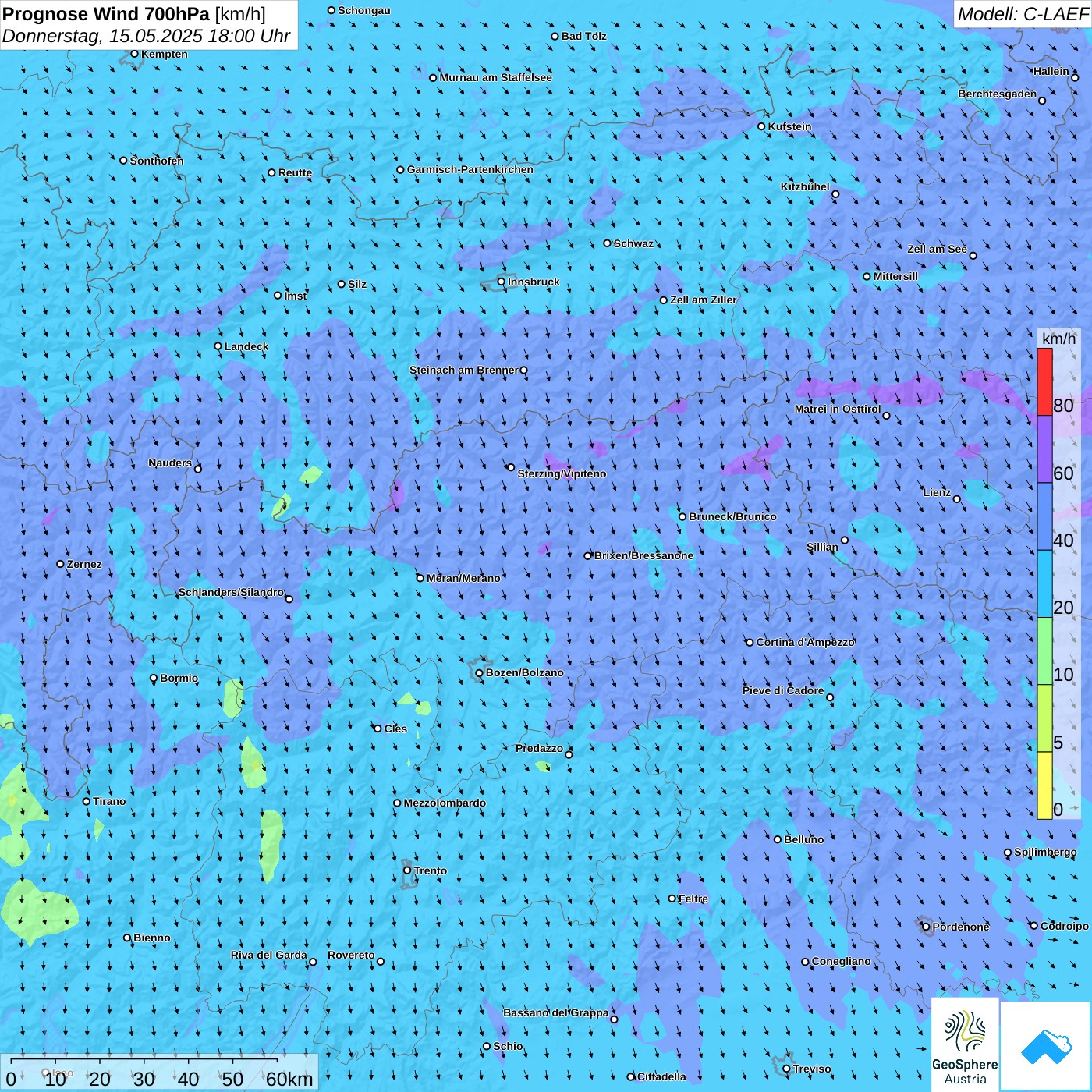This screenshot has width=1092, height=1092.
Task: Click the 'Cles' label
Action: (x=395, y=729)
